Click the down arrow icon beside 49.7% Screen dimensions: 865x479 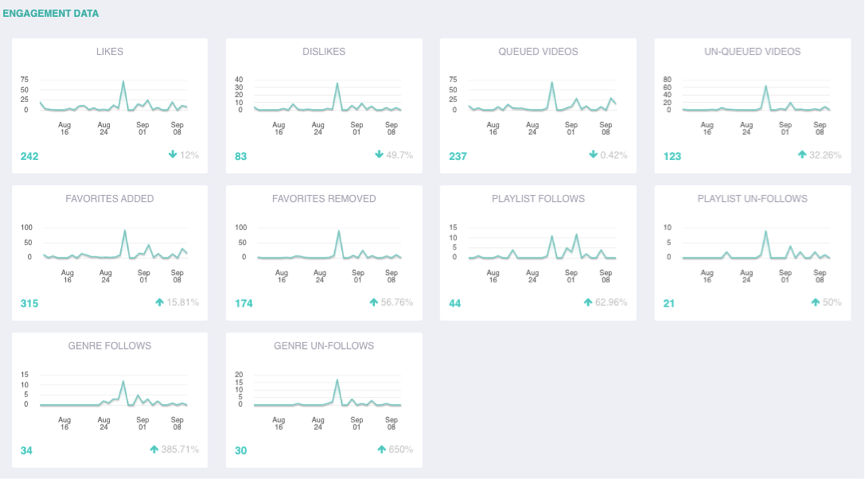coord(379,155)
